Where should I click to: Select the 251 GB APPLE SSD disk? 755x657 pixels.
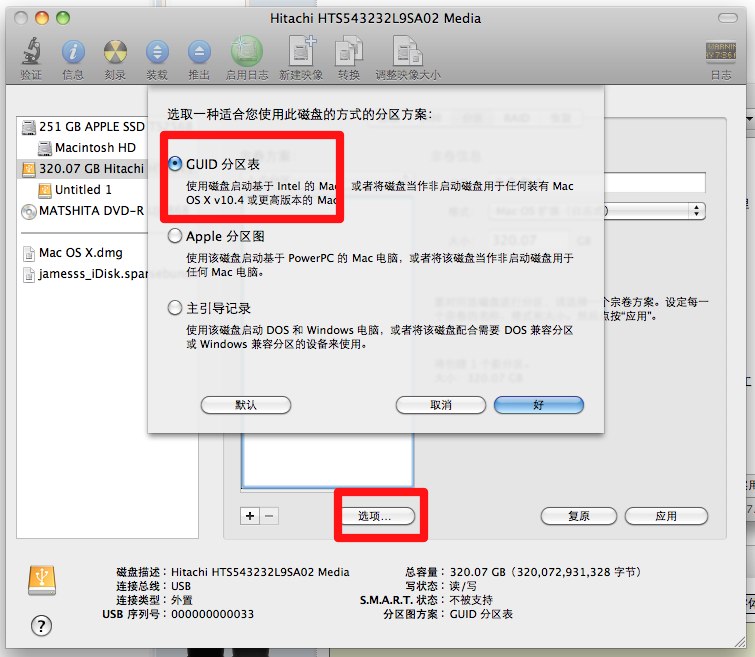82,127
